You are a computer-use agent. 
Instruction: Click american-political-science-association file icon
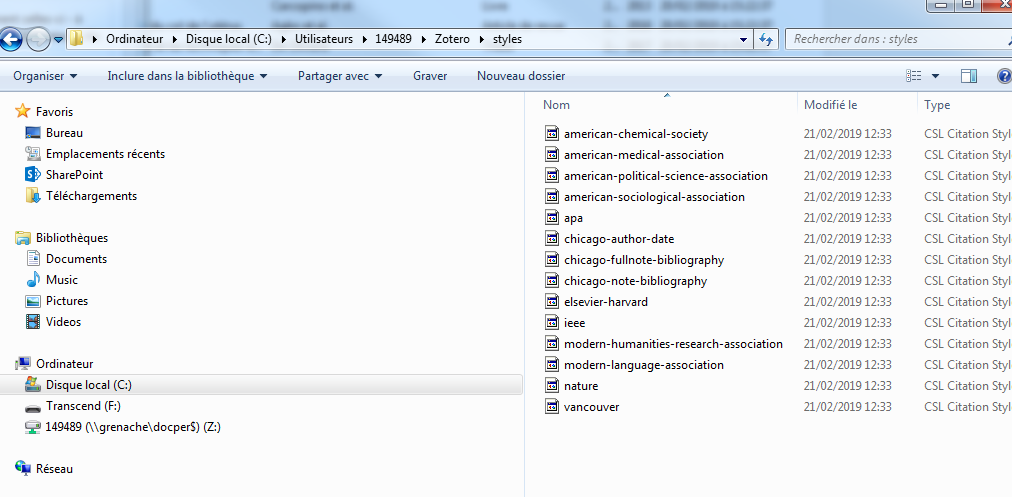tap(552, 176)
